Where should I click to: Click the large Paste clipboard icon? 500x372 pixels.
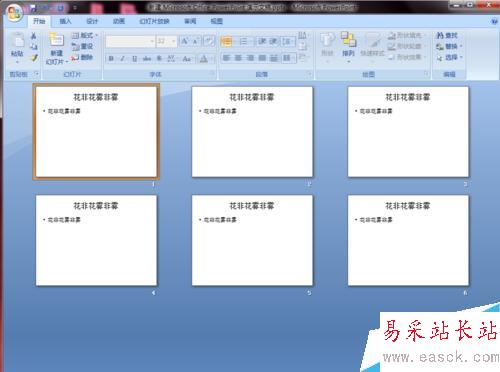(x=18, y=41)
